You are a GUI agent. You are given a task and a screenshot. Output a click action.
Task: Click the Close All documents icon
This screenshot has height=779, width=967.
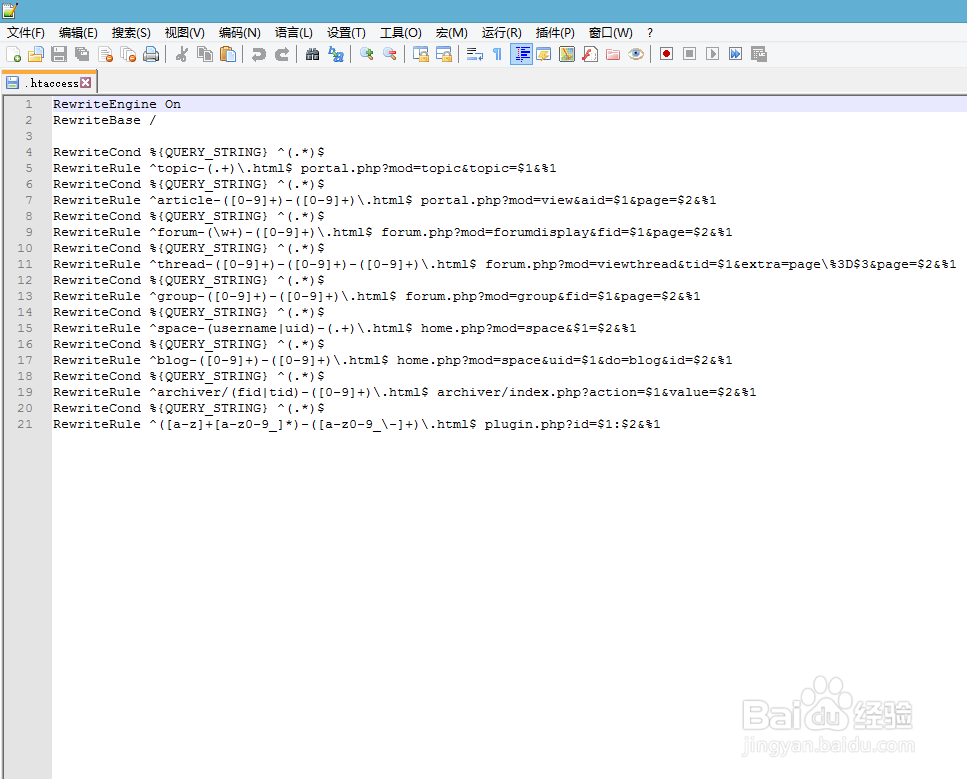point(128,54)
